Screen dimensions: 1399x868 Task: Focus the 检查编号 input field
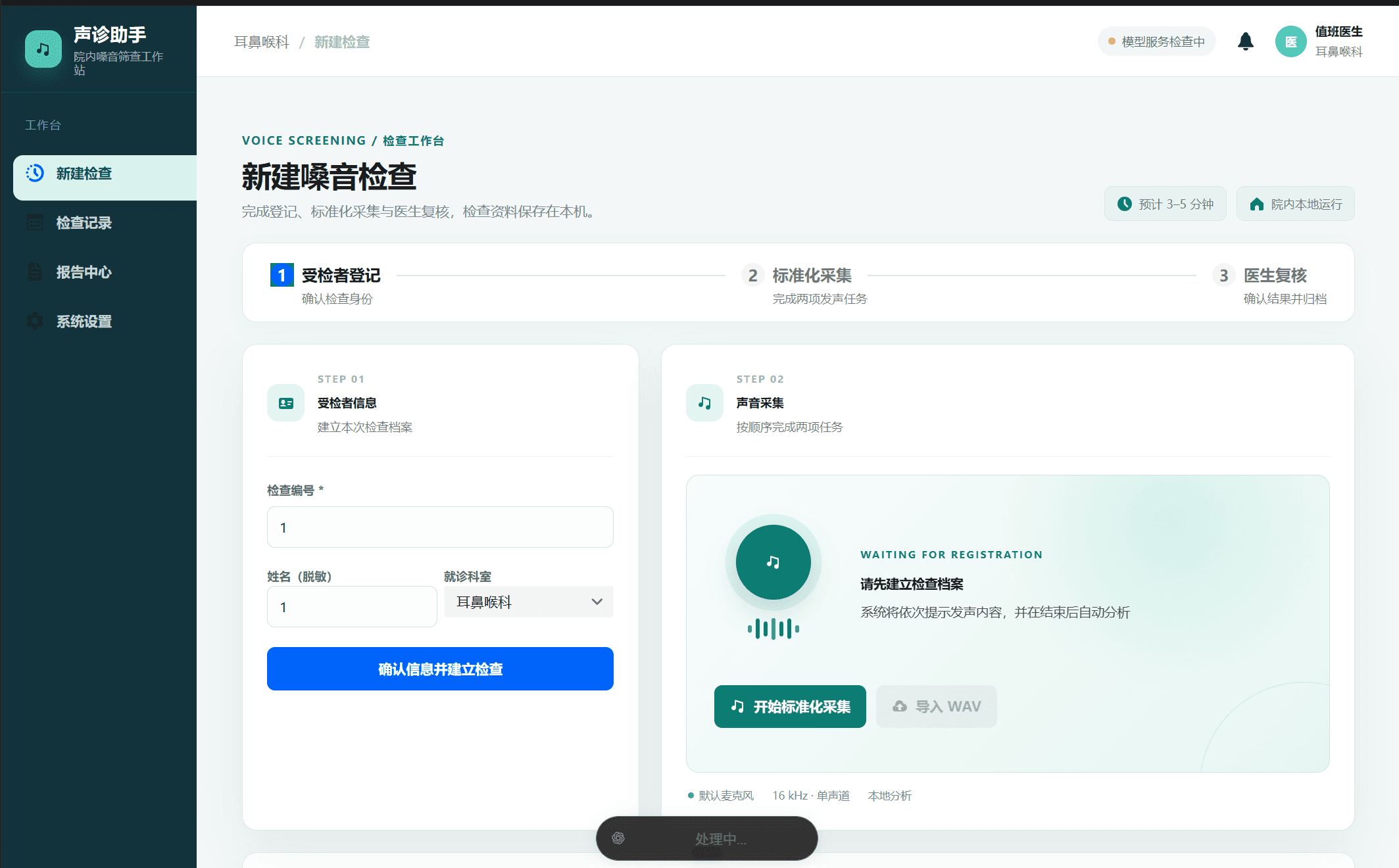click(440, 527)
